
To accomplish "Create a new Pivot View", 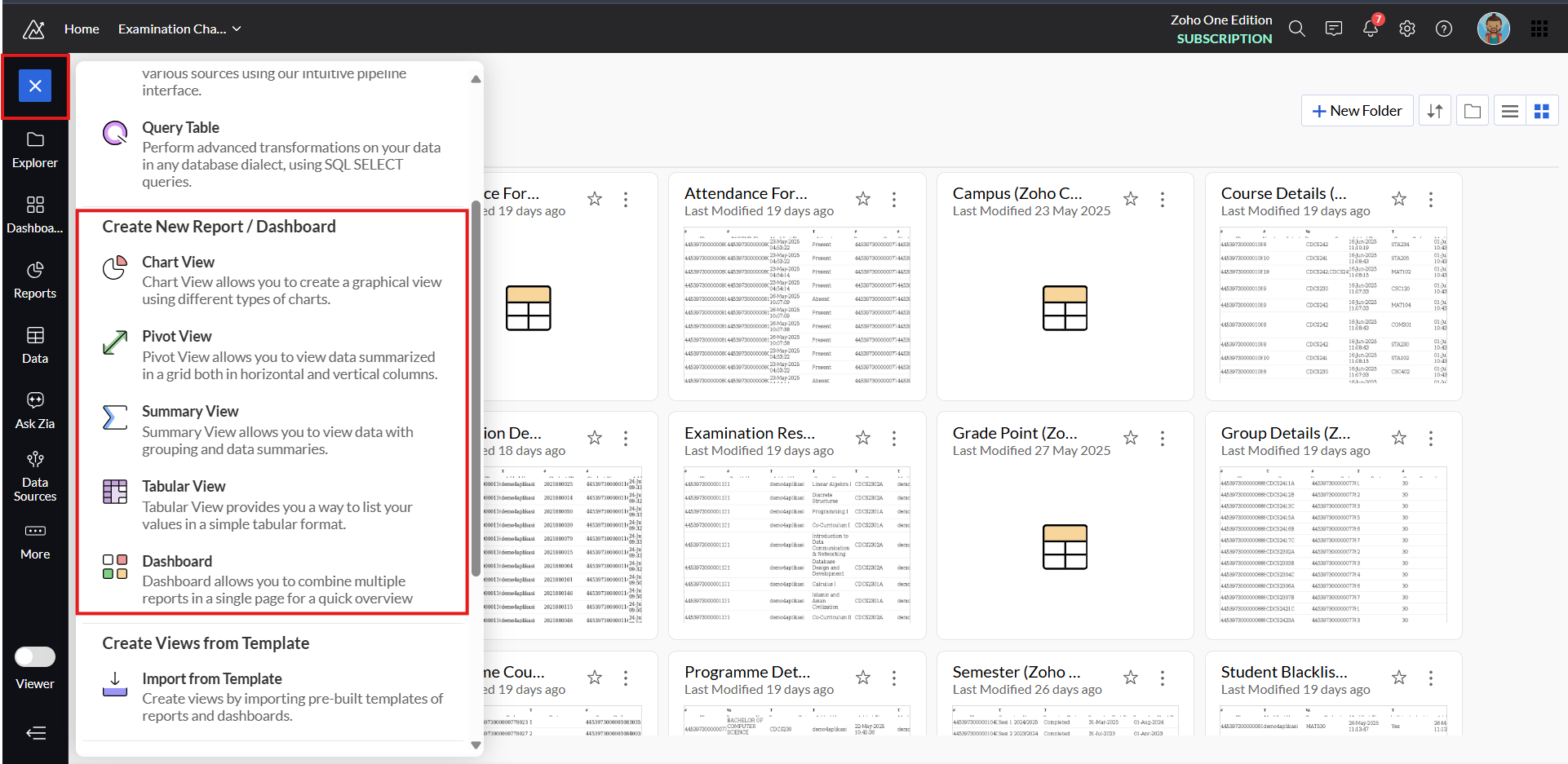I will (x=273, y=355).
